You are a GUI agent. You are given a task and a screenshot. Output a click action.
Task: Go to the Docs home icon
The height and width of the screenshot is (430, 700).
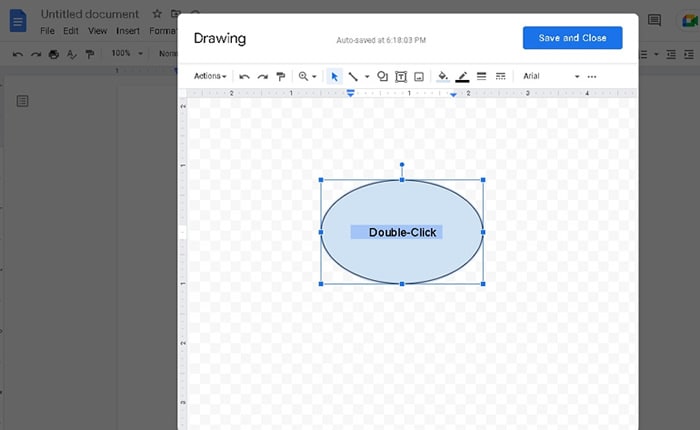(x=18, y=21)
